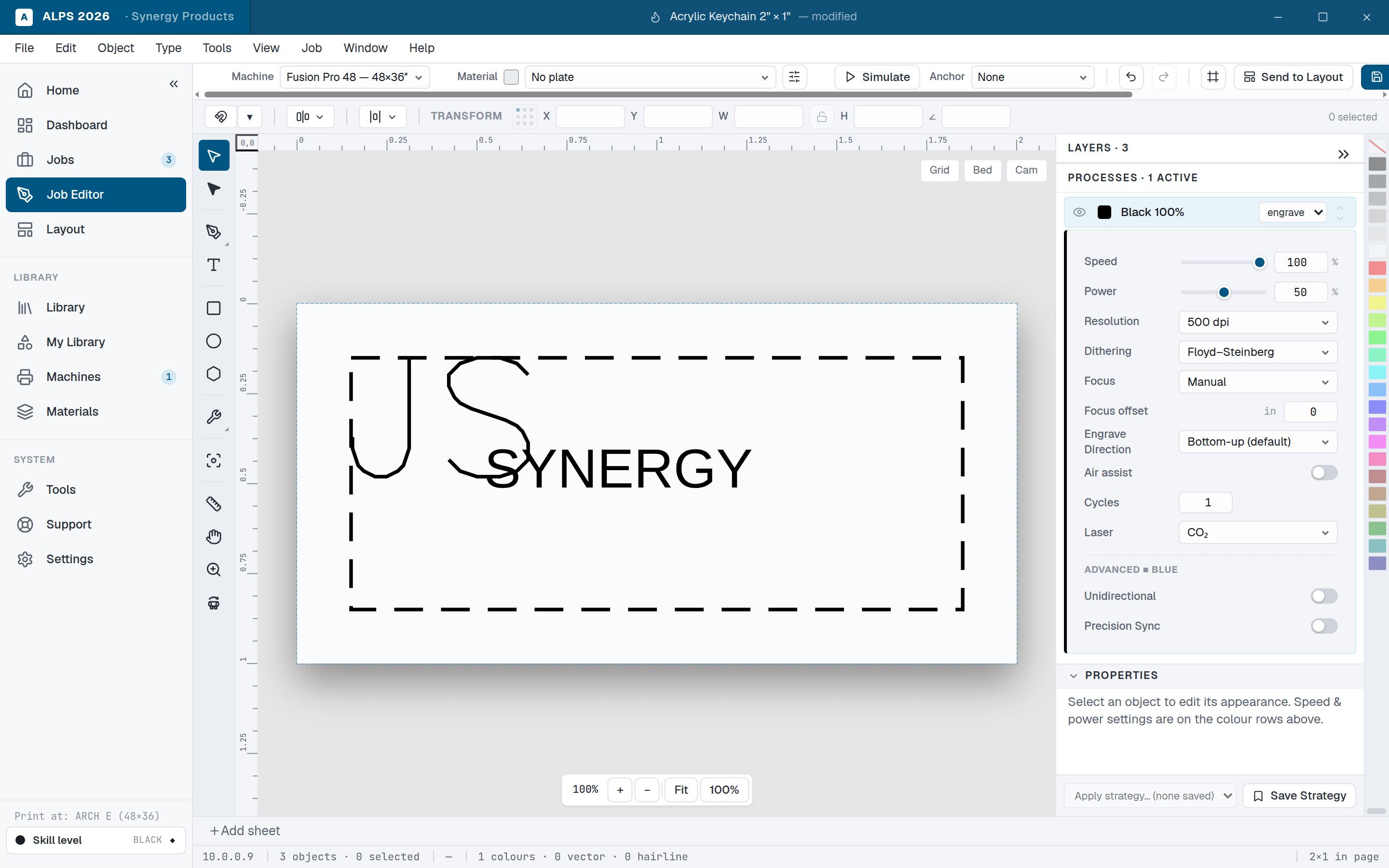
Task: Toggle the Cam canvas overlay
Action: pyautogui.click(x=1026, y=170)
